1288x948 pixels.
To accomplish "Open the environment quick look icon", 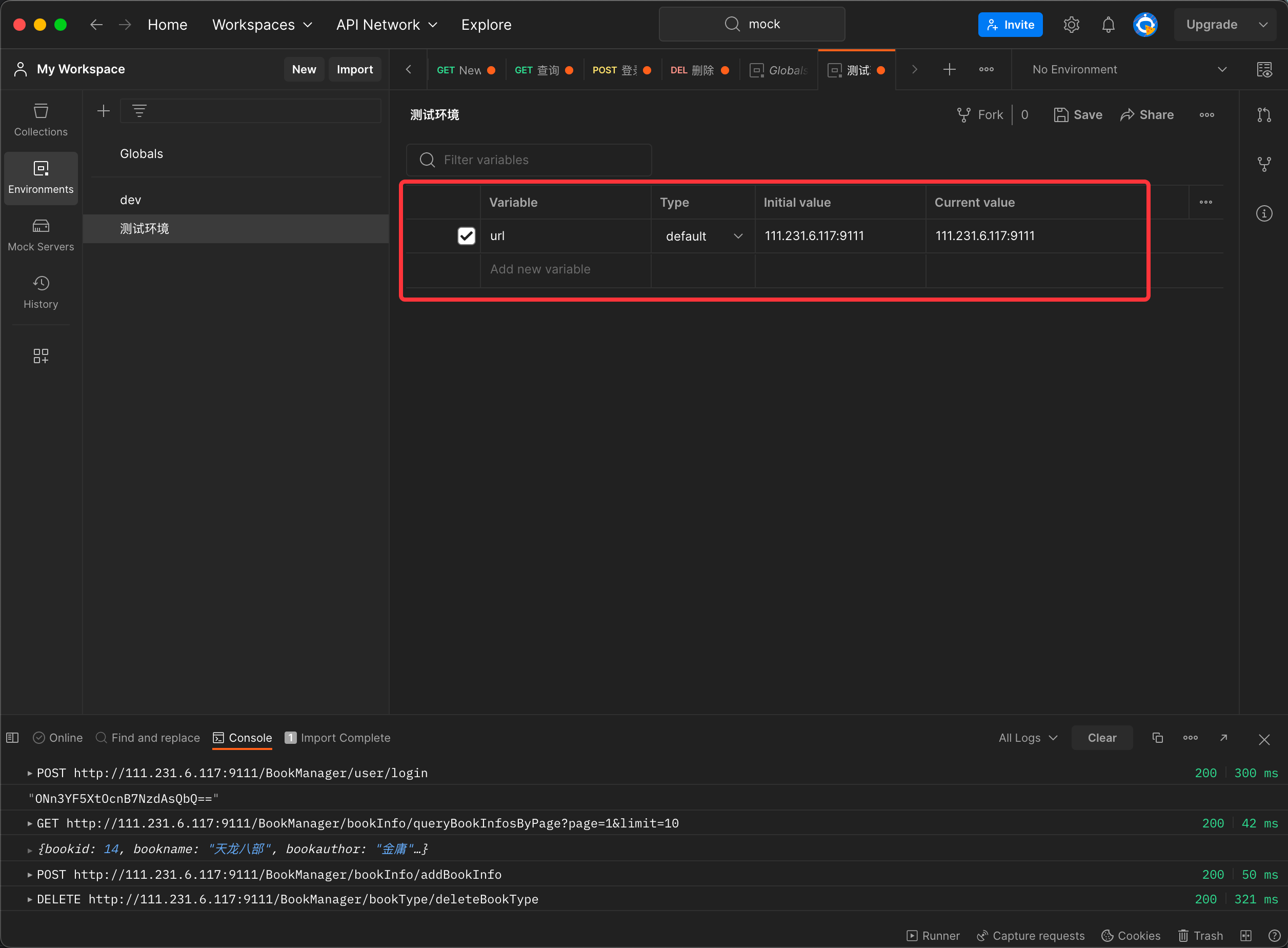I will tap(1264, 69).
